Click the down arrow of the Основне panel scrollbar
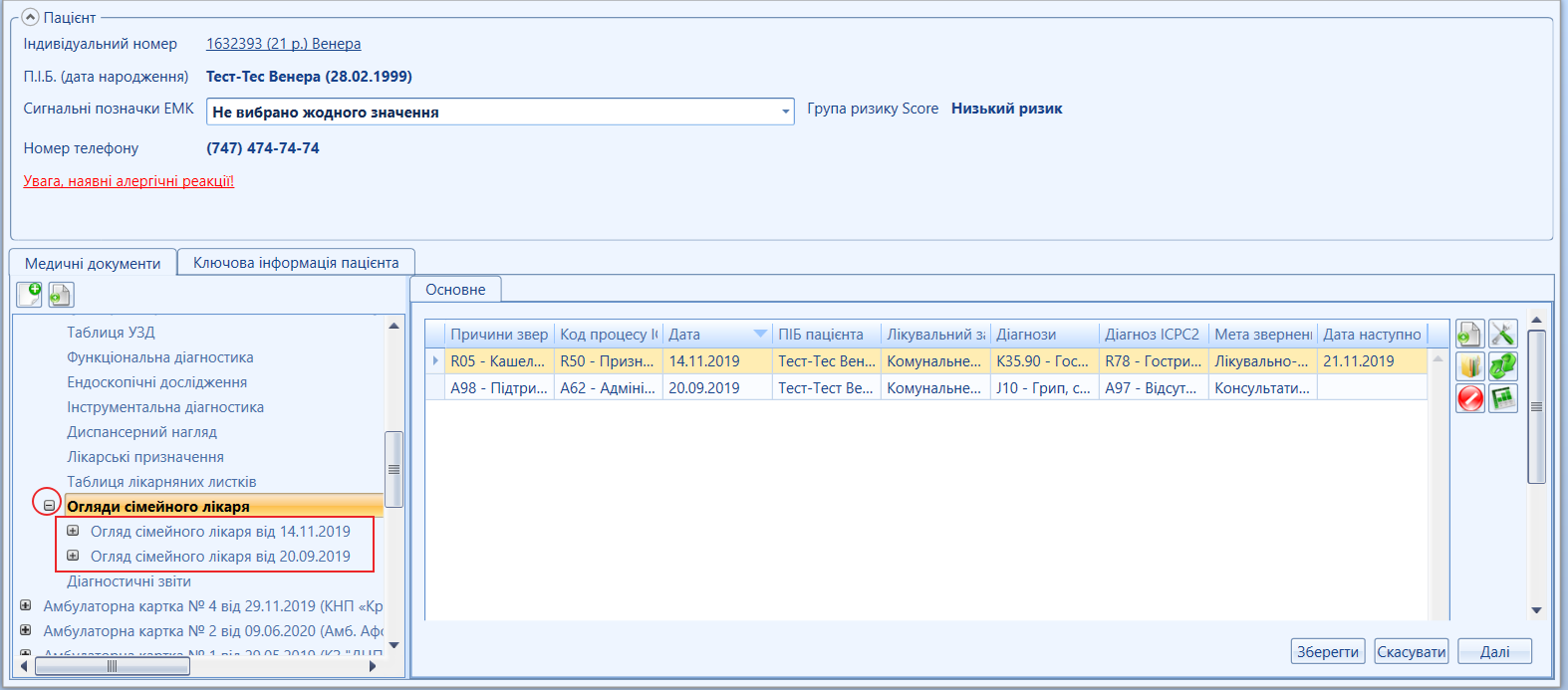This screenshot has width=1568, height=690. pos(1536,610)
